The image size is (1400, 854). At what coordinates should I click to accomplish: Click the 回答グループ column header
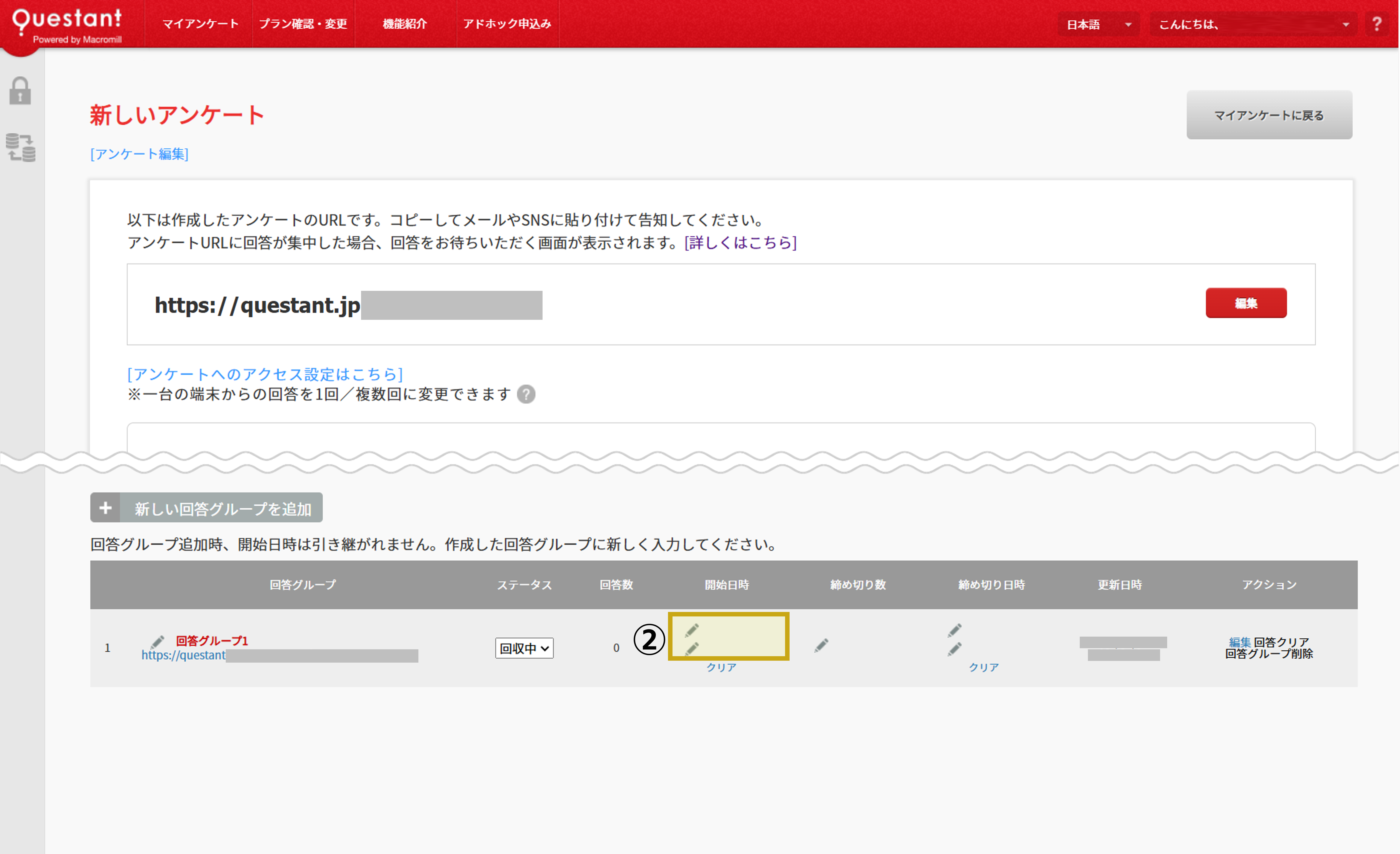[303, 585]
